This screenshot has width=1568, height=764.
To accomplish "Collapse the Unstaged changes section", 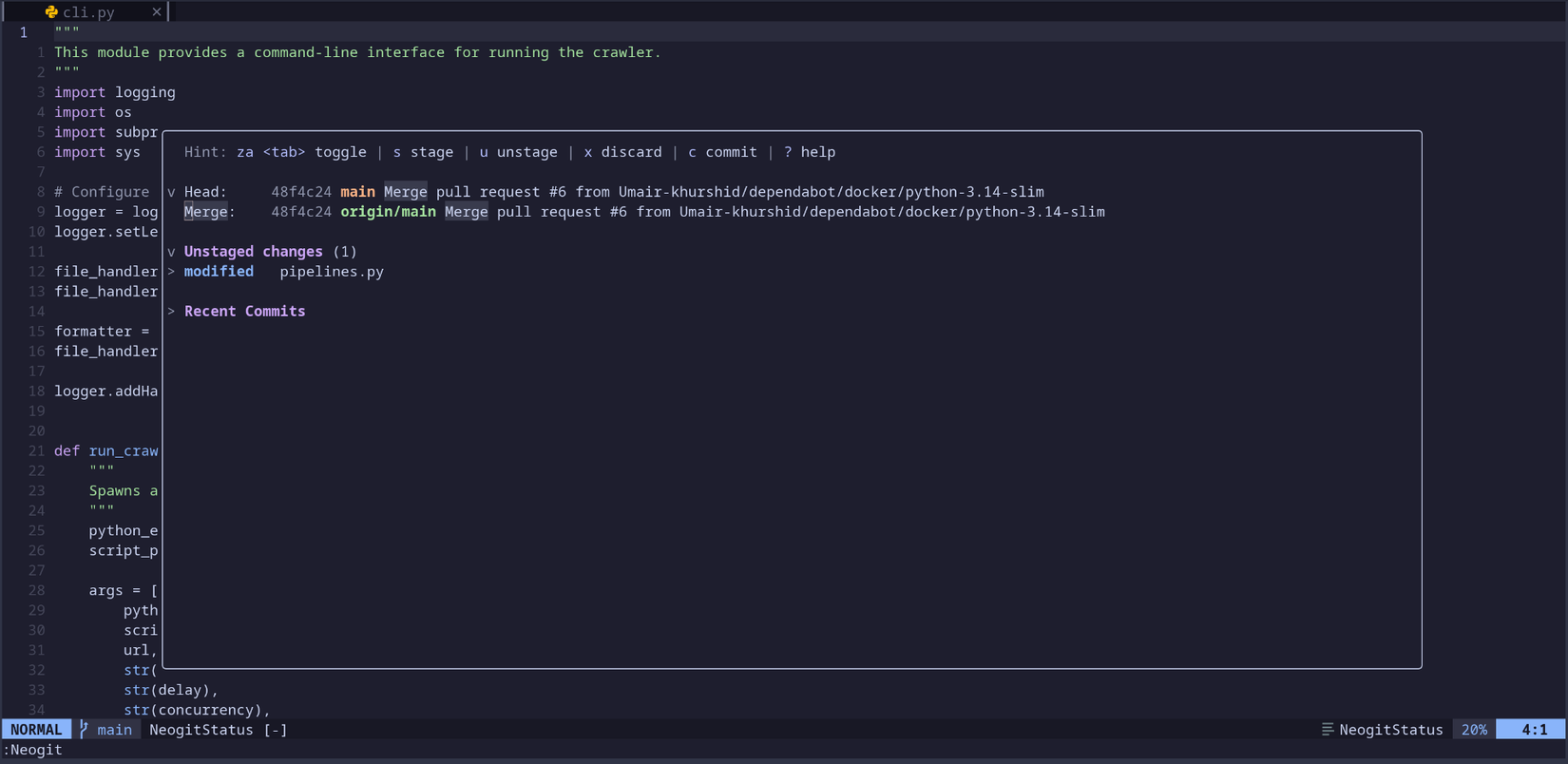I will click(x=171, y=252).
